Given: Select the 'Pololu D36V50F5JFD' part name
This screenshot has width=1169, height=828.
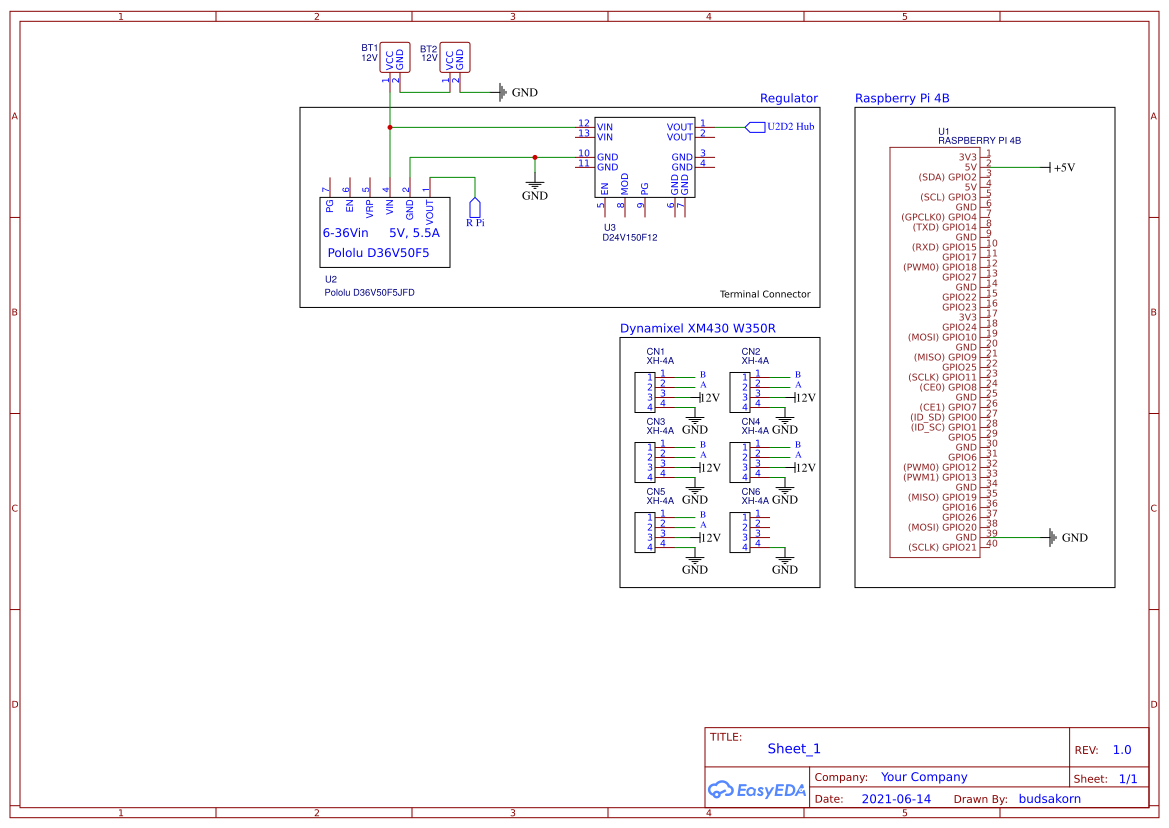Looking at the screenshot, I should 369,293.
